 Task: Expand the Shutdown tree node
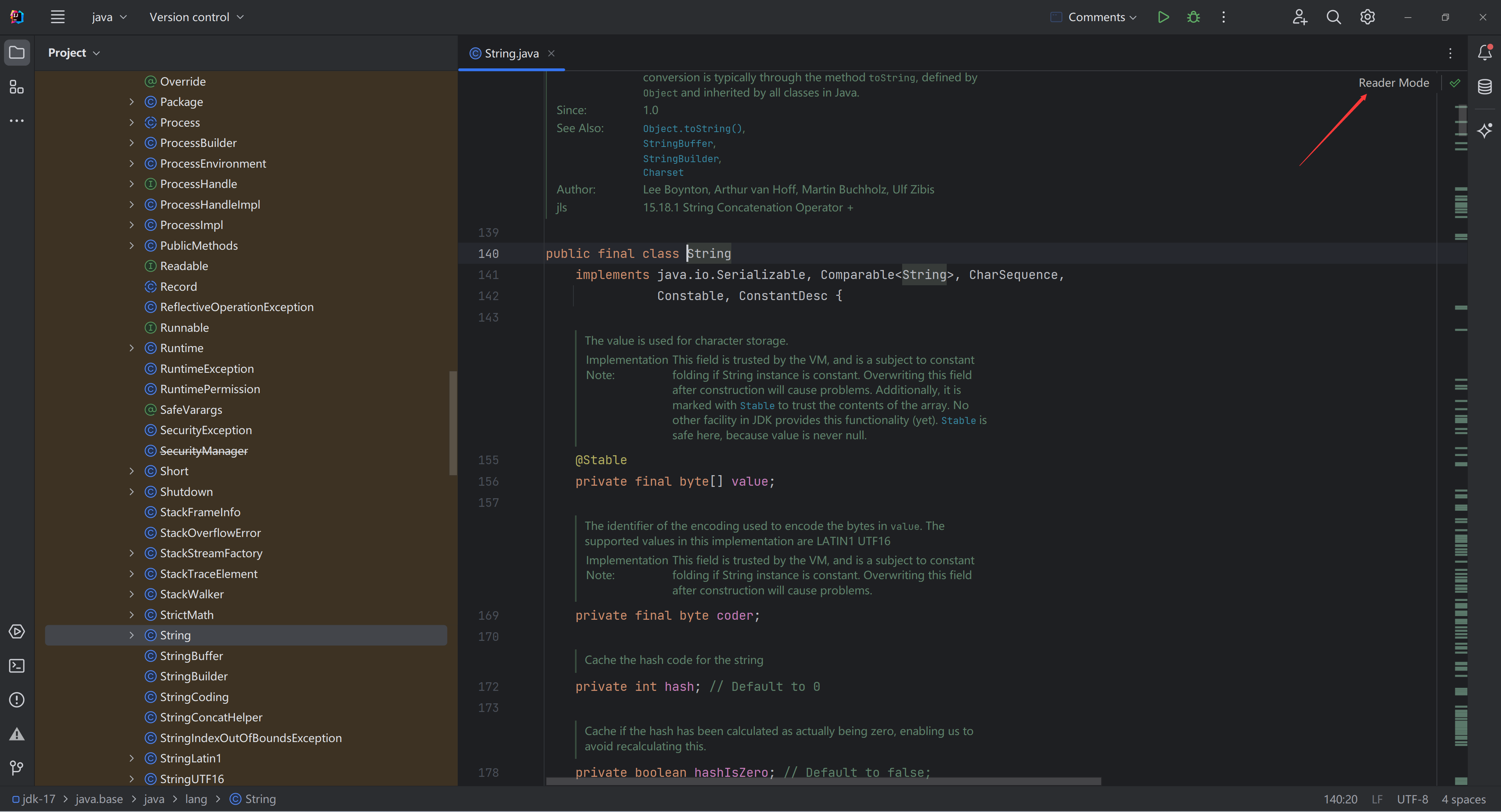132,492
